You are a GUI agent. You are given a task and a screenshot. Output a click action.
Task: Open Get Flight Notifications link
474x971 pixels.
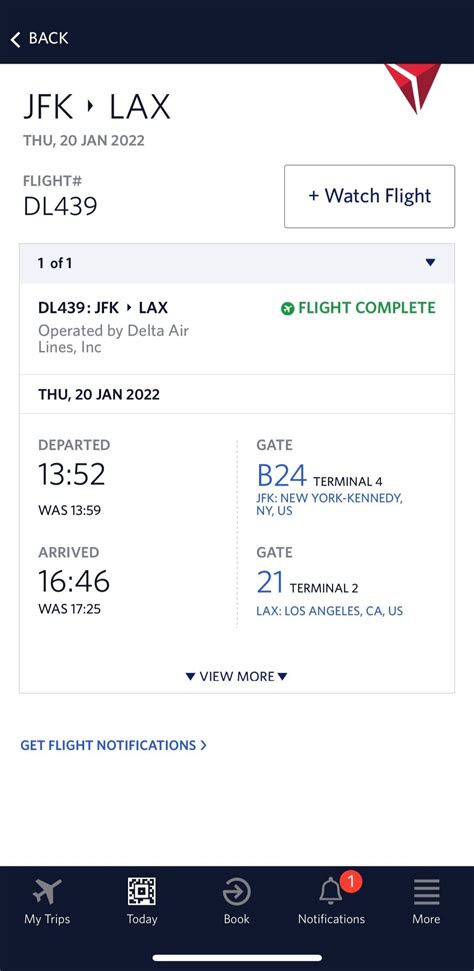click(113, 745)
